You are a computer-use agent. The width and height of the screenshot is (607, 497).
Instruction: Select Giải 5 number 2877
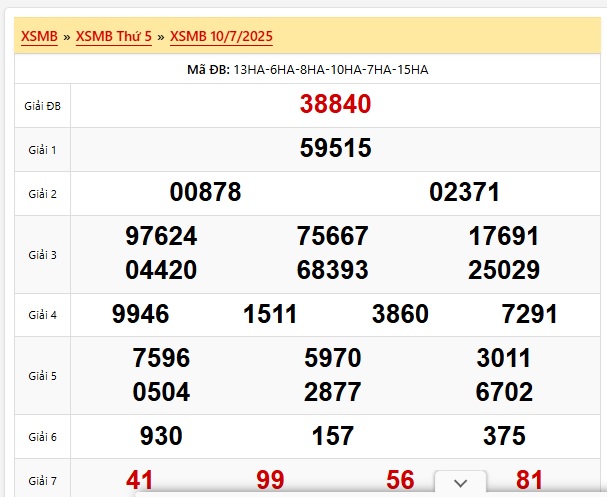click(x=333, y=392)
